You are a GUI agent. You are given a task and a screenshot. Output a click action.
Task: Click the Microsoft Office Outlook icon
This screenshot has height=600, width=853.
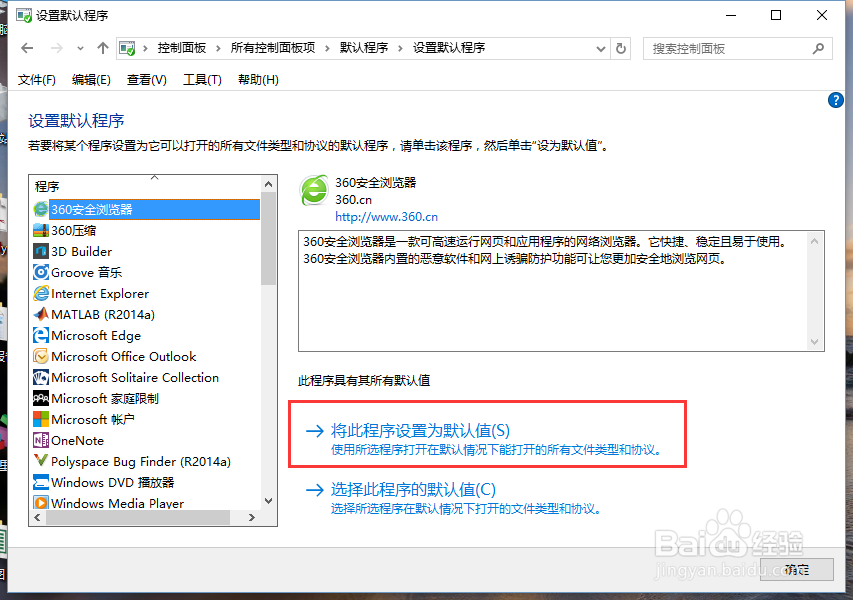41,356
